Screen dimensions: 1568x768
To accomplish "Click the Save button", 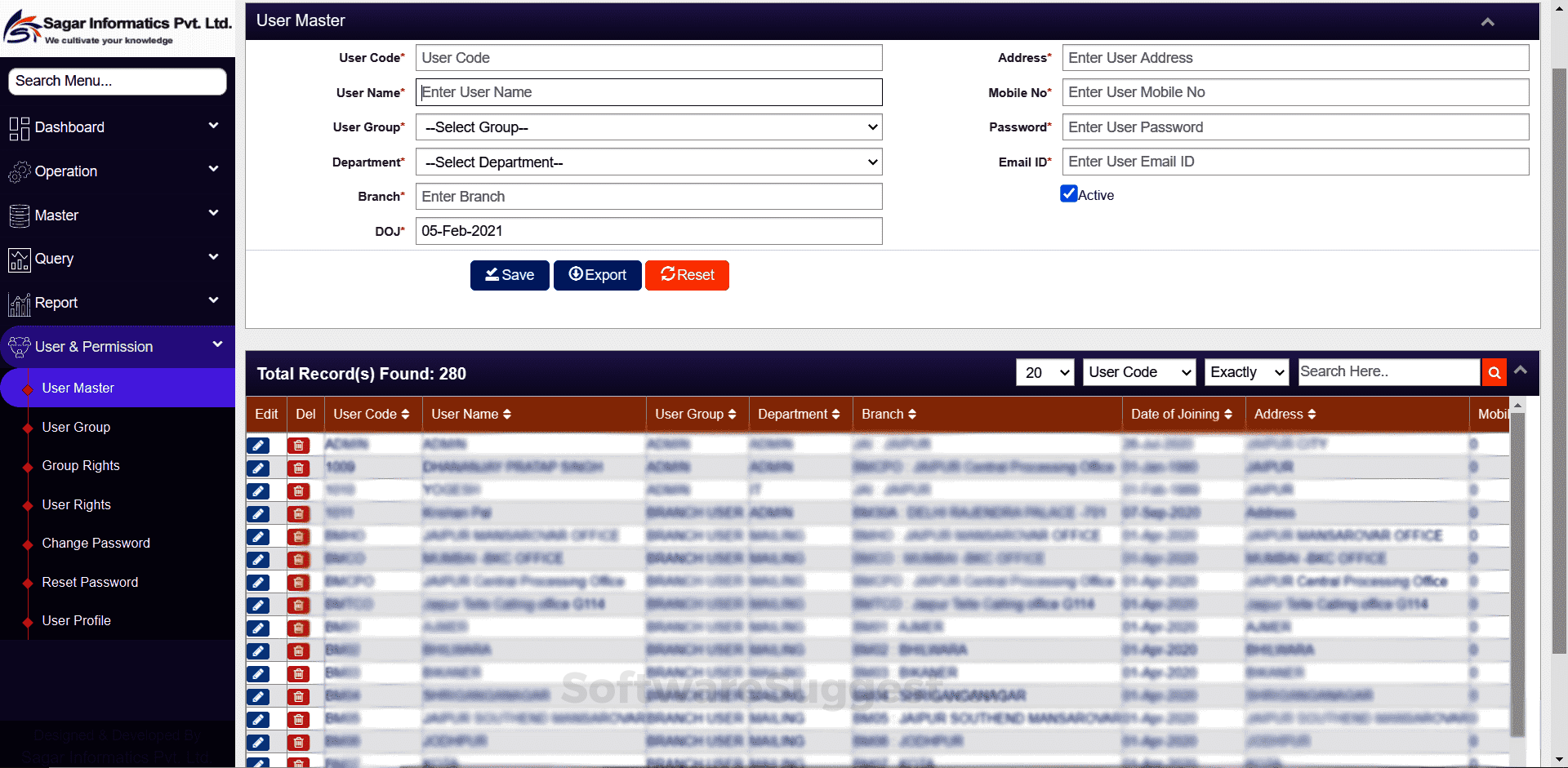I will tap(509, 275).
